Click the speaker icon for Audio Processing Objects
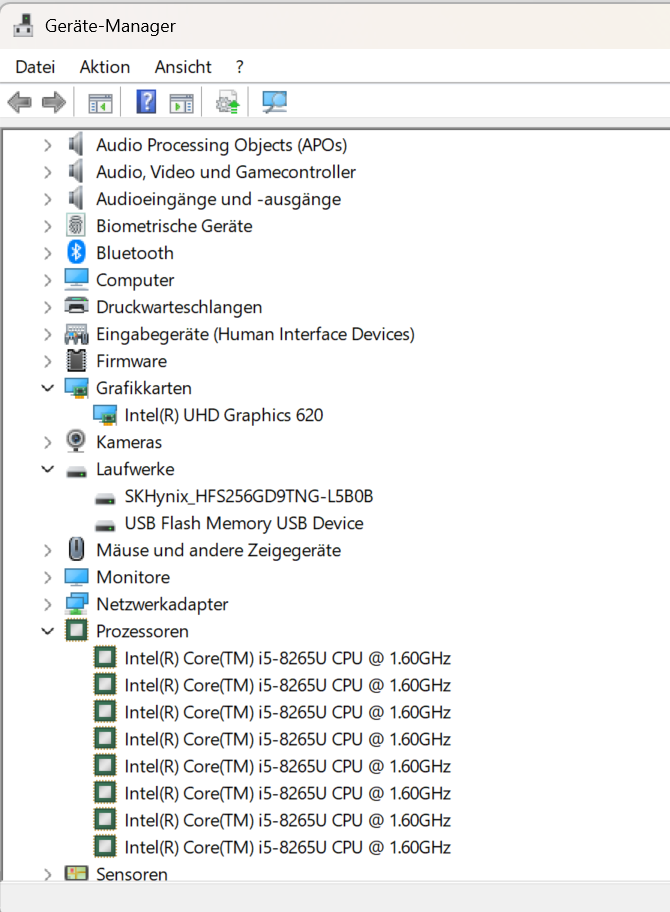This screenshot has width=670, height=912. 76,144
